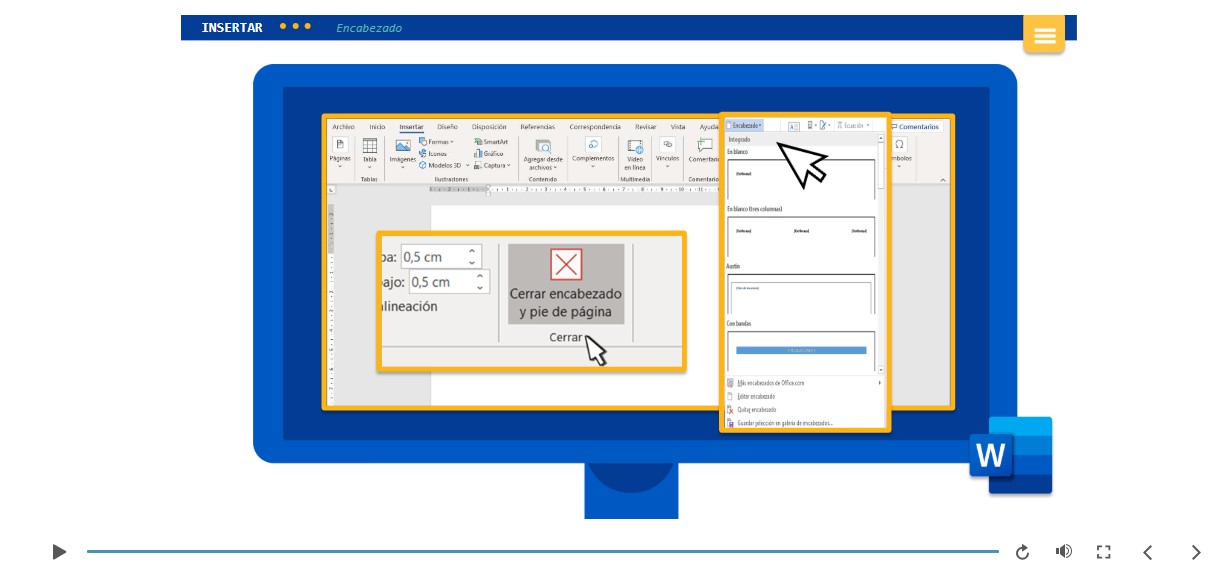Image resolution: width=1226 pixels, height=571 pixels.
Task: Go to next slide arrow
Action: coord(1195,552)
